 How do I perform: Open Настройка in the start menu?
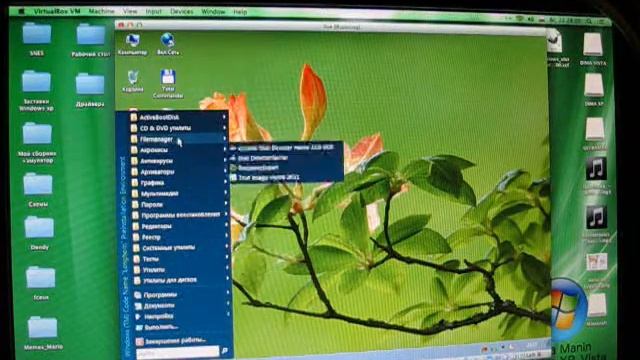[182, 316]
